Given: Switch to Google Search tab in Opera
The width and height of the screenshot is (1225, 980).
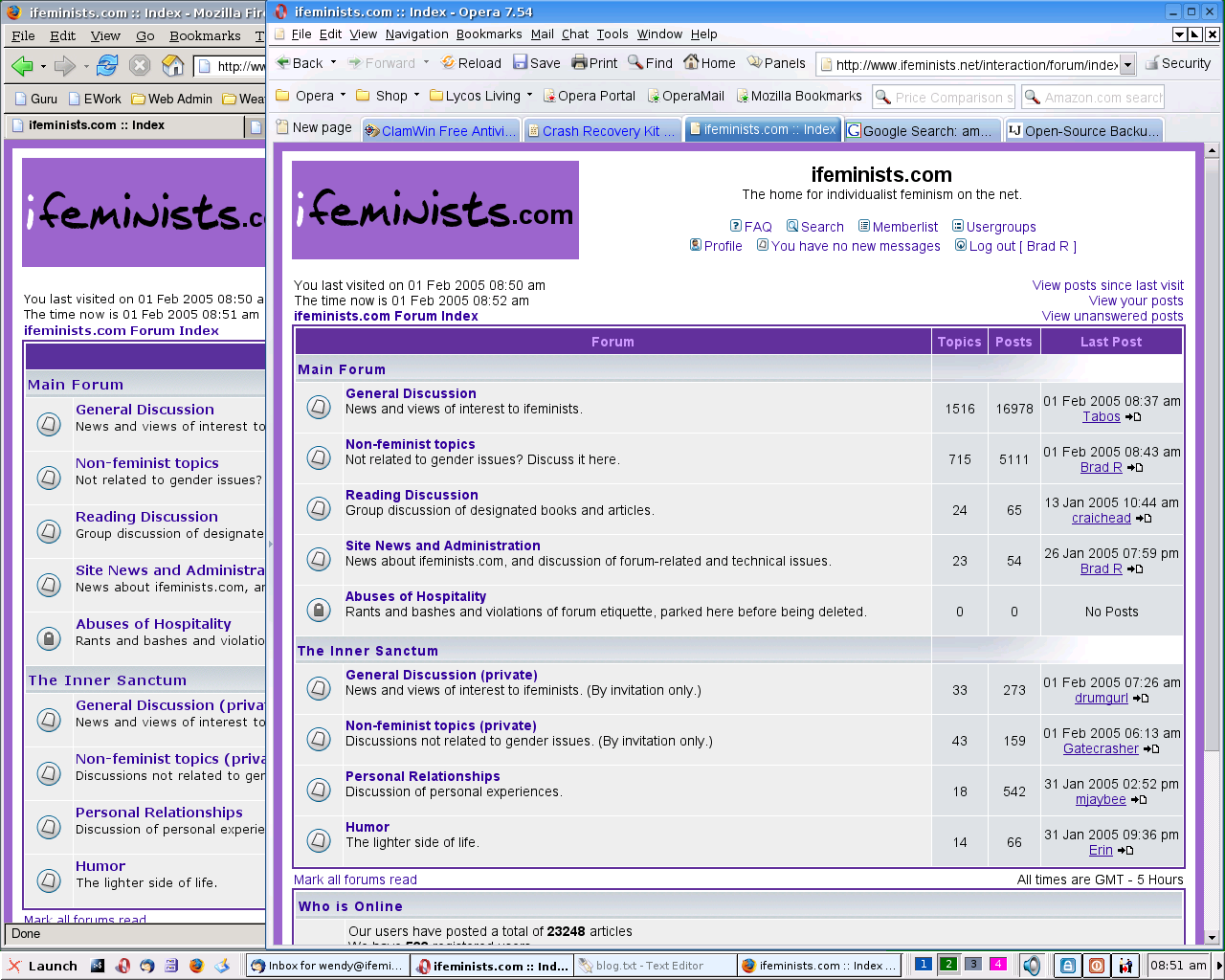Looking at the screenshot, I should (x=923, y=131).
